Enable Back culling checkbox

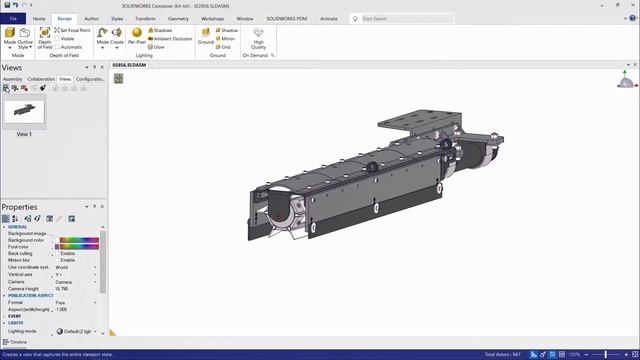click(58, 253)
